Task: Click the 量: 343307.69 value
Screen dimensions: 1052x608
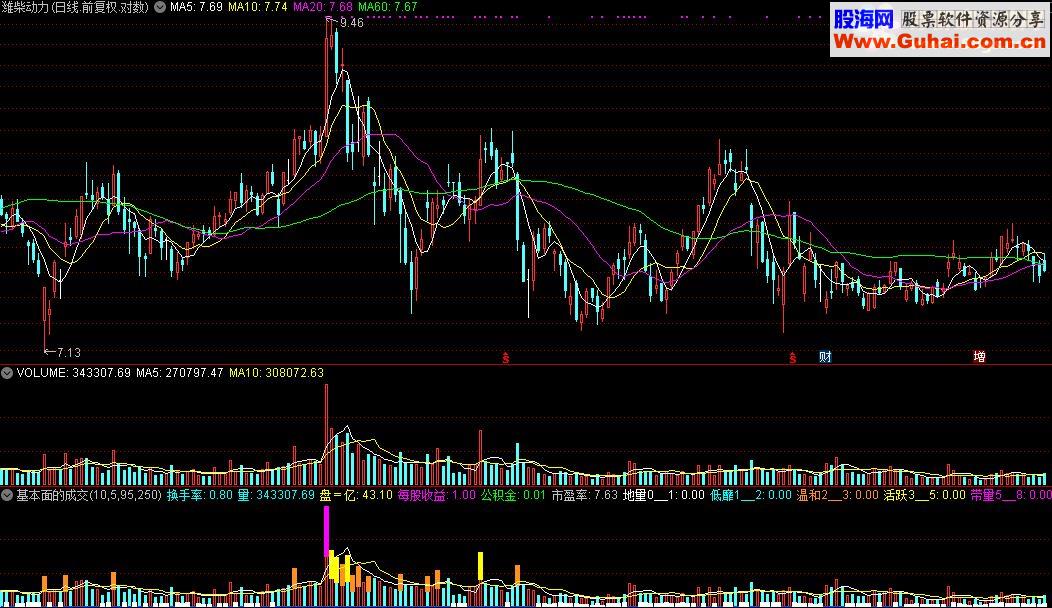Action: click(276, 495)
